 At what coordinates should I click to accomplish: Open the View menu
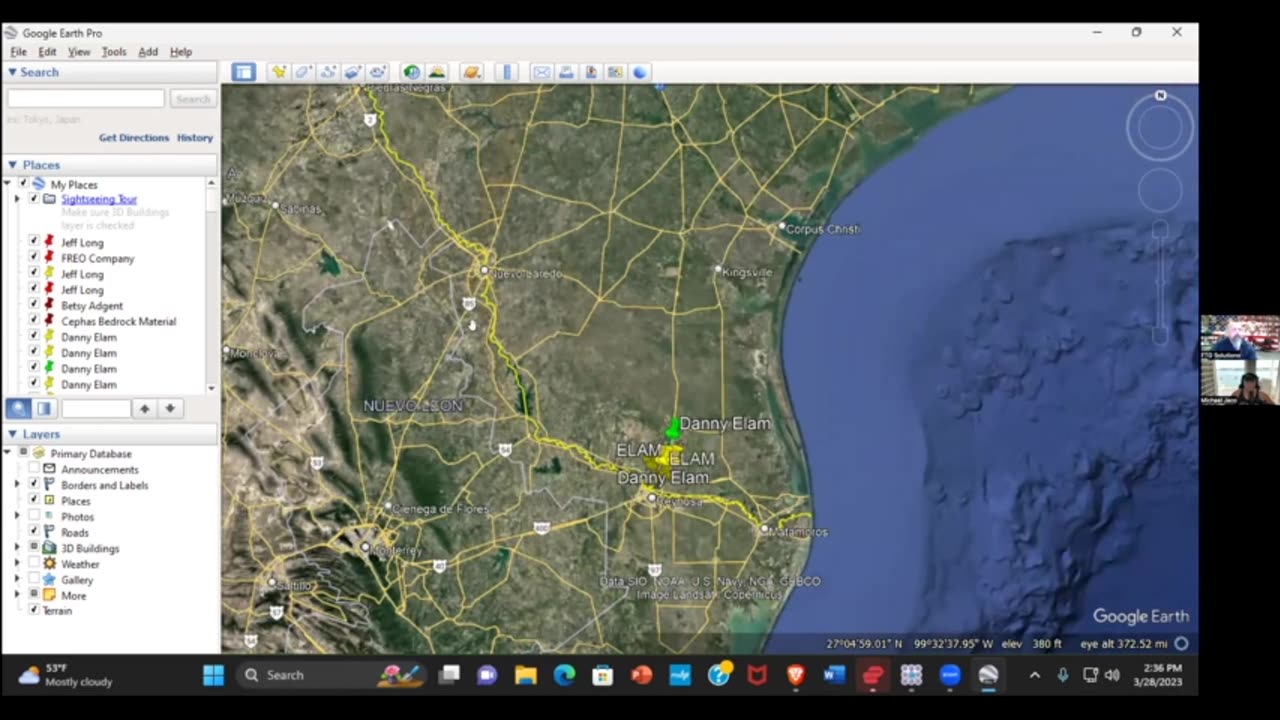click(x=79, y=52)
